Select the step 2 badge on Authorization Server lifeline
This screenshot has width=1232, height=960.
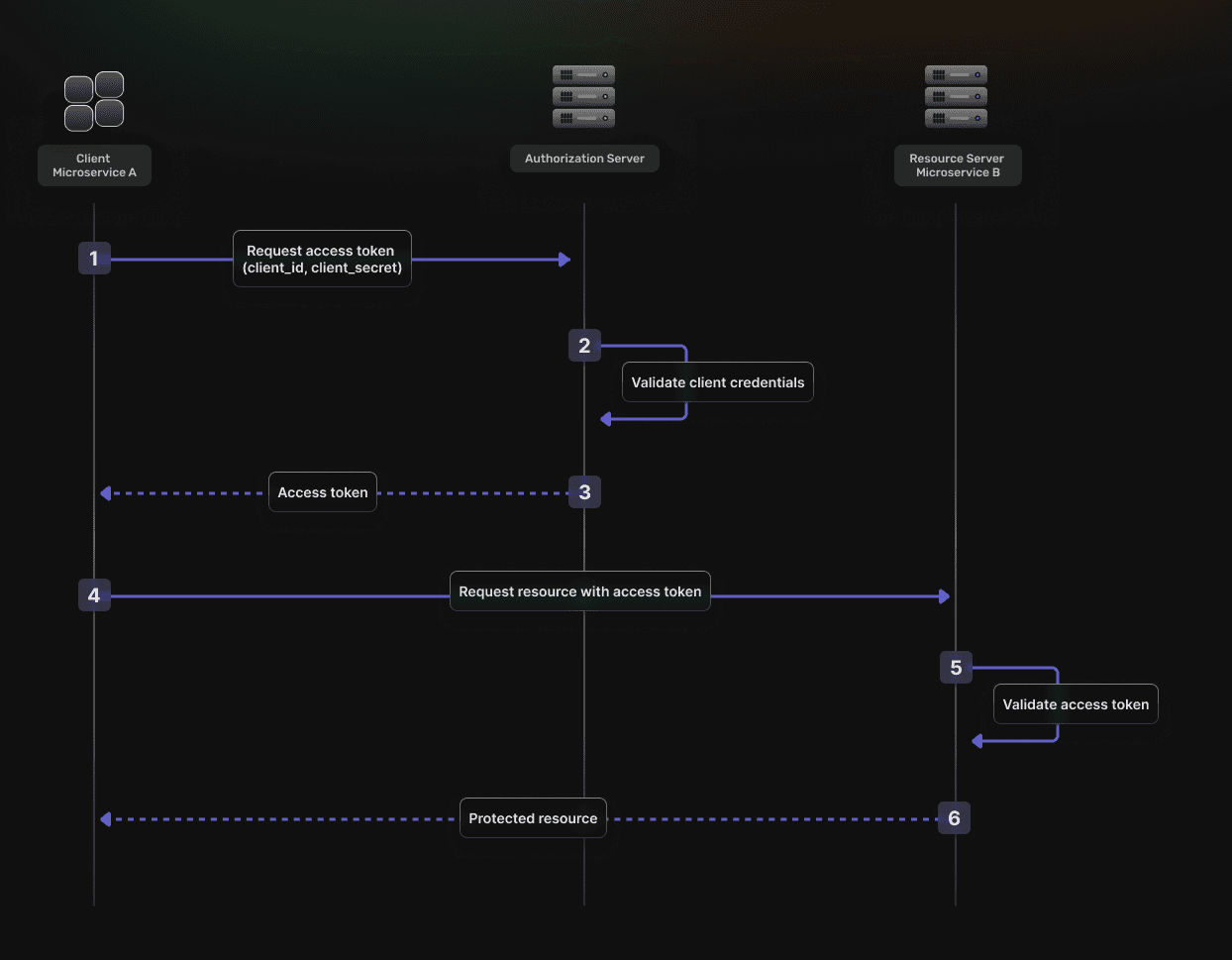tap(584, 345)
